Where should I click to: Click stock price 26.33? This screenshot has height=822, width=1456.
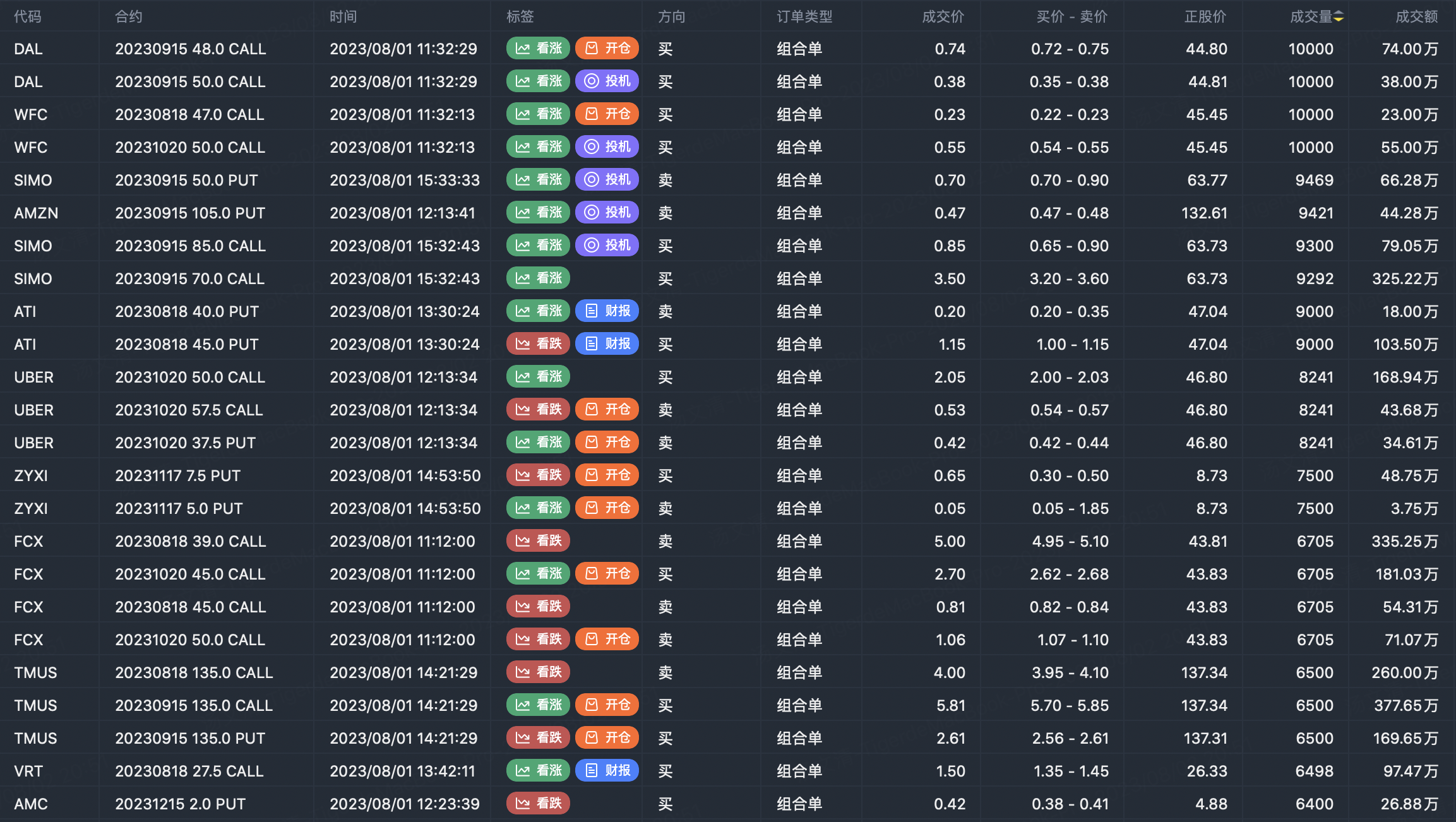click(1207, 771)
